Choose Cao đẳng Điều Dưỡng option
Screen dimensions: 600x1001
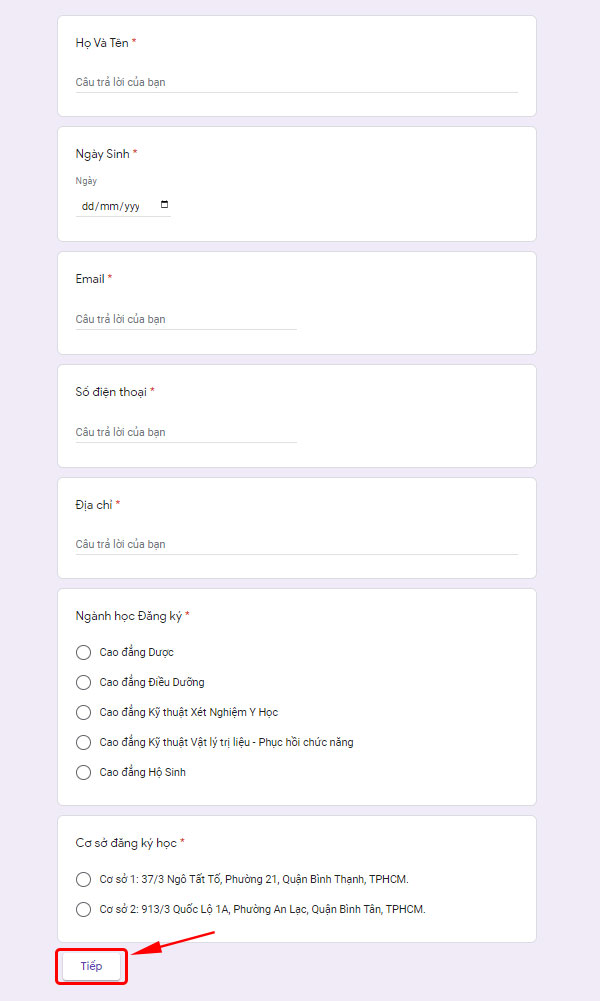pos(83,682)
